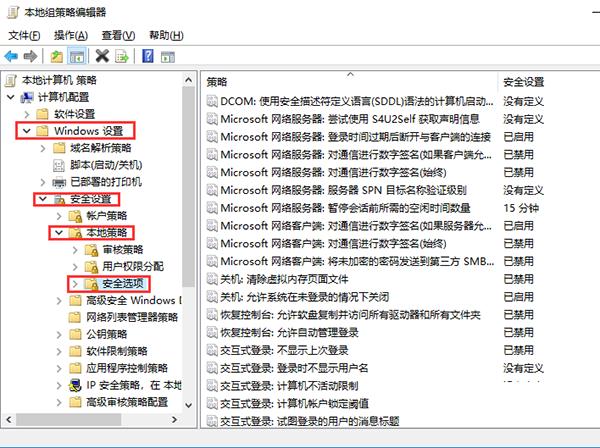Click tree pane scroll down arrow
This screenshot has height=448, width=600.
188,405
